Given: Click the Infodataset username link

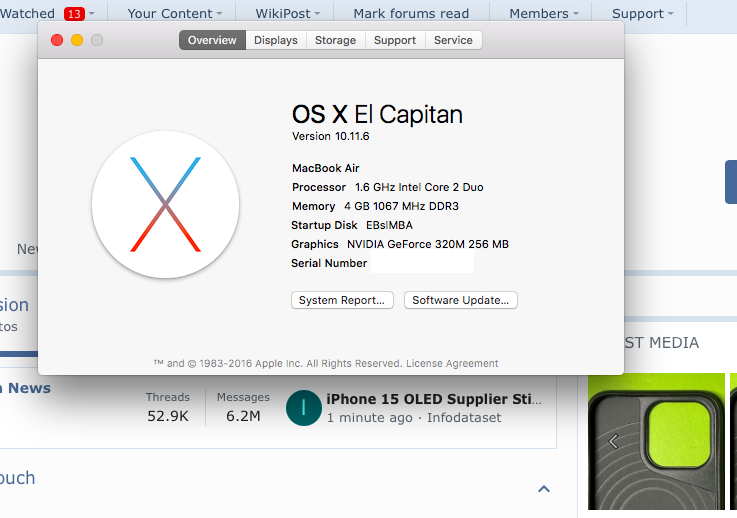Looking at the screenshot, I should pos(464,417).
